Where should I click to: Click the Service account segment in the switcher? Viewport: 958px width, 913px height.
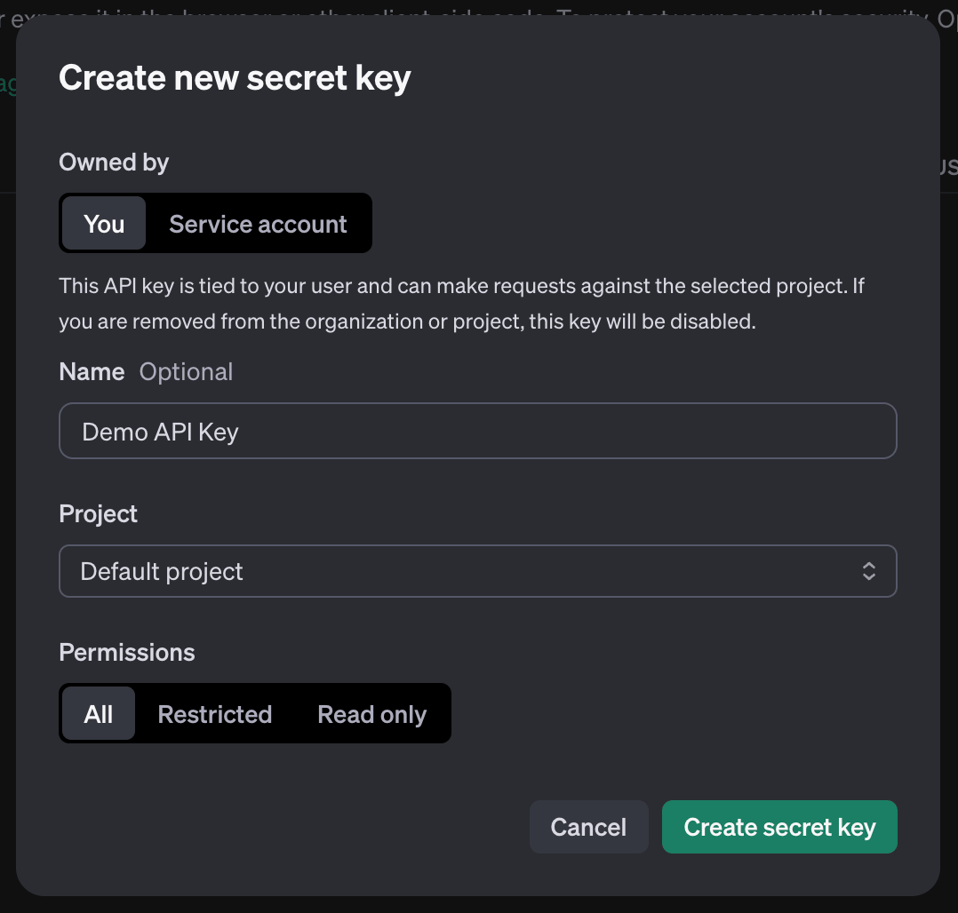pyautogui.click(x=258, y=223)
